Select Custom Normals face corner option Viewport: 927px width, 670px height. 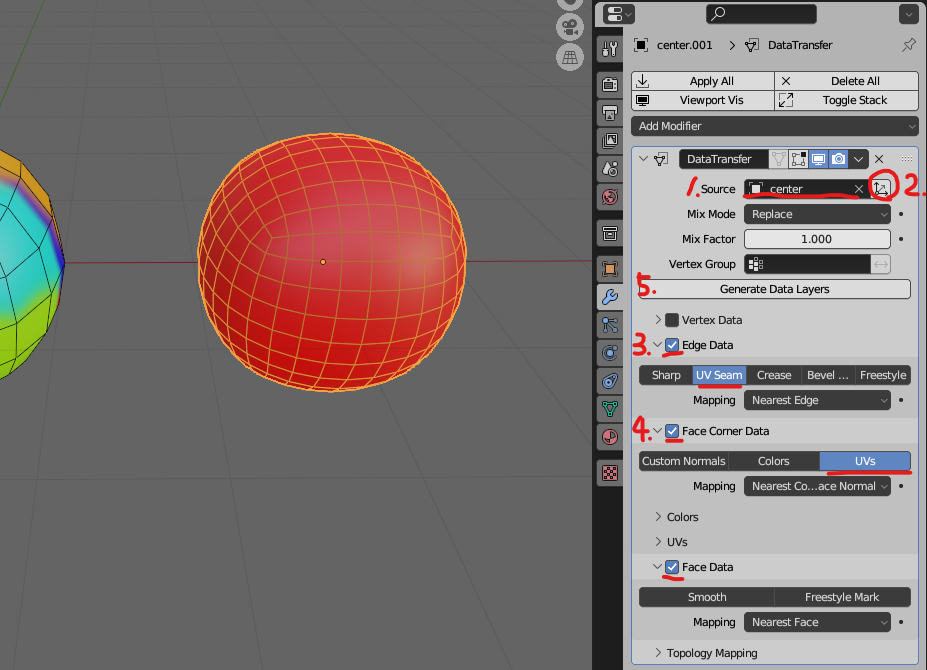(x=683, y=461)
